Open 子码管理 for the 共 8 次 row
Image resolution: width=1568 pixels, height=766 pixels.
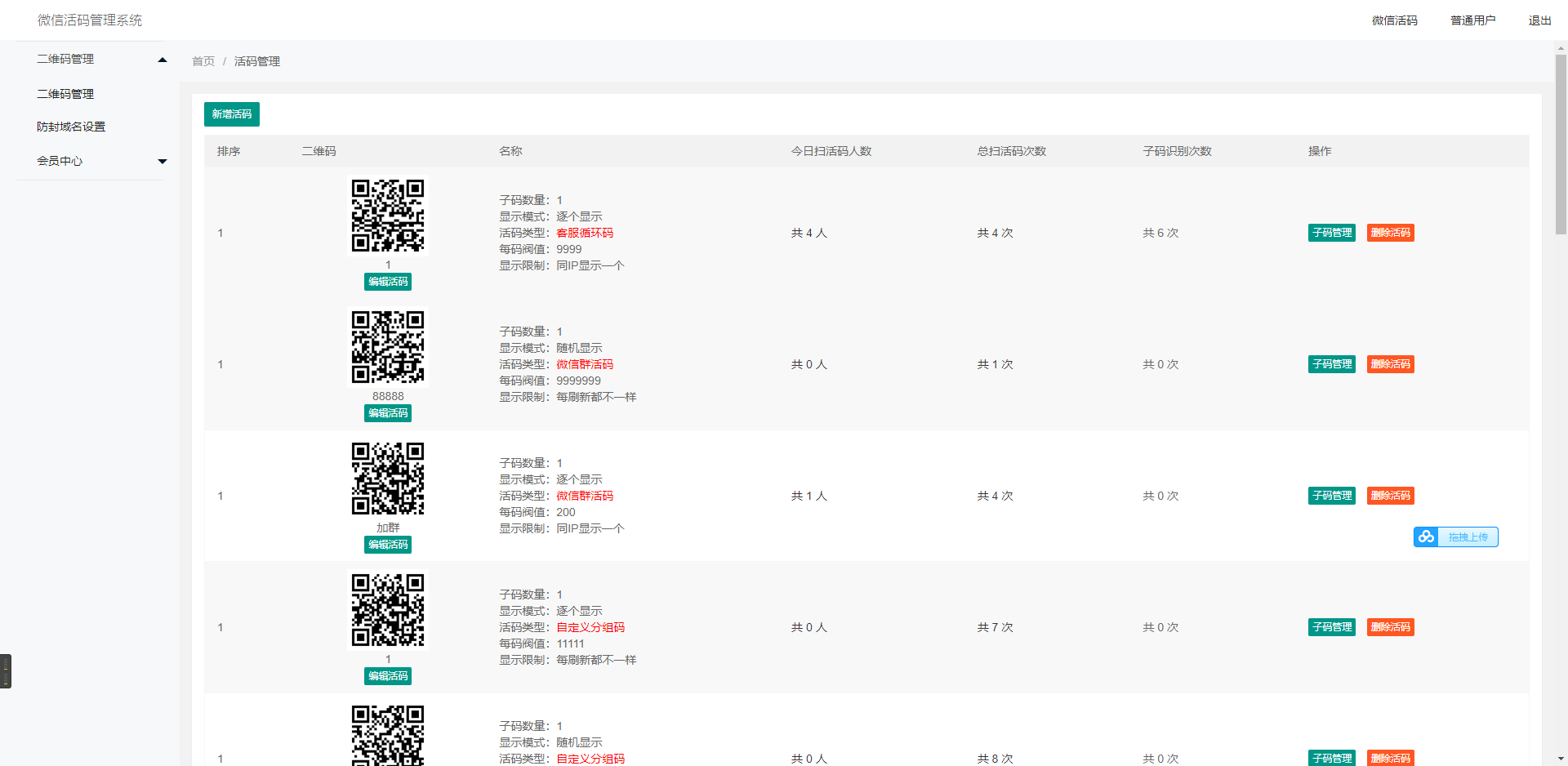(1332, 758)
